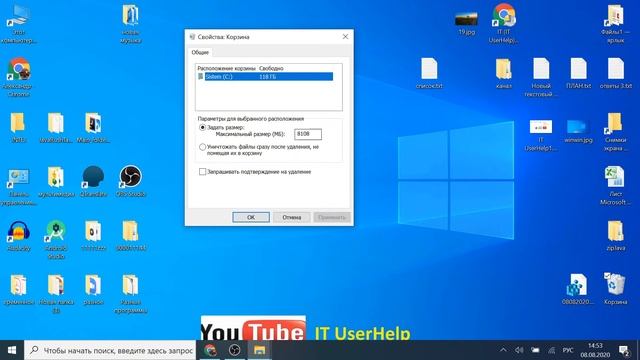Screen dimensions: 640x360
Task: Open network settings from the tray
Action: tap(551, 350)
